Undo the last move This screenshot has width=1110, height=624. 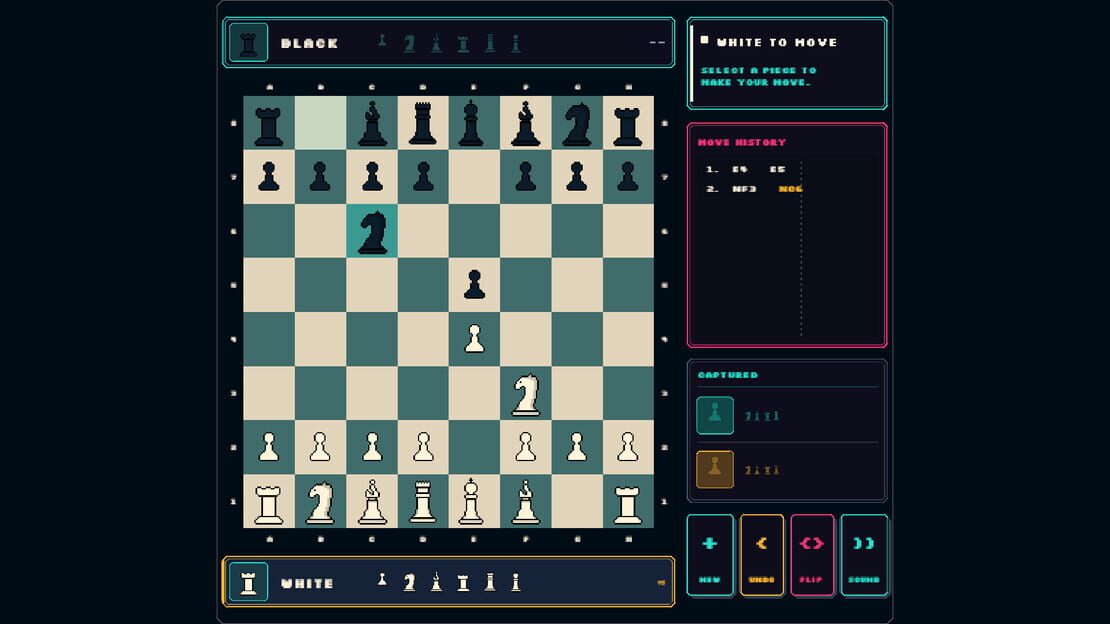tap(762, 555)
